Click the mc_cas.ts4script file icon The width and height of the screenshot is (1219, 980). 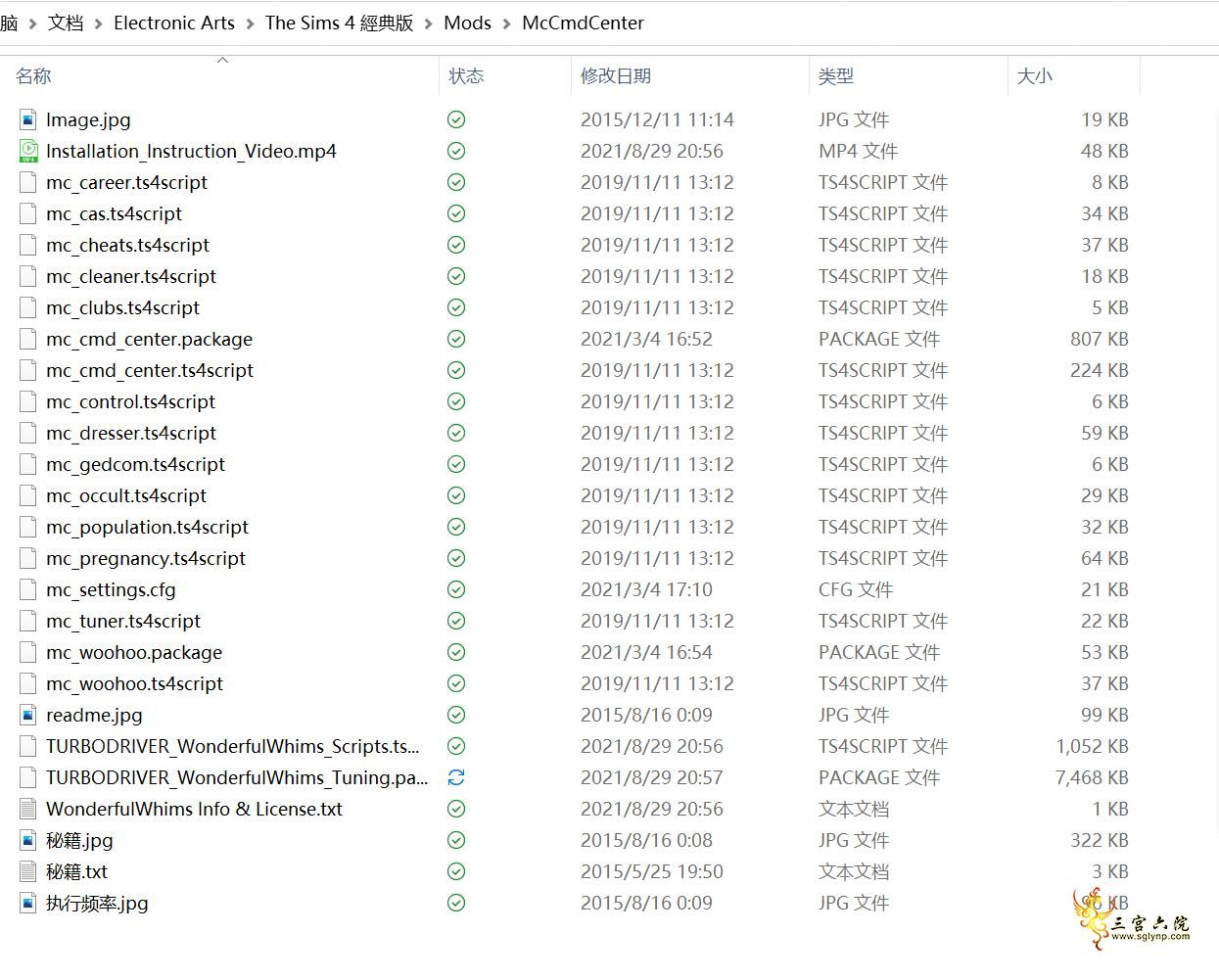tap(27, 213)
